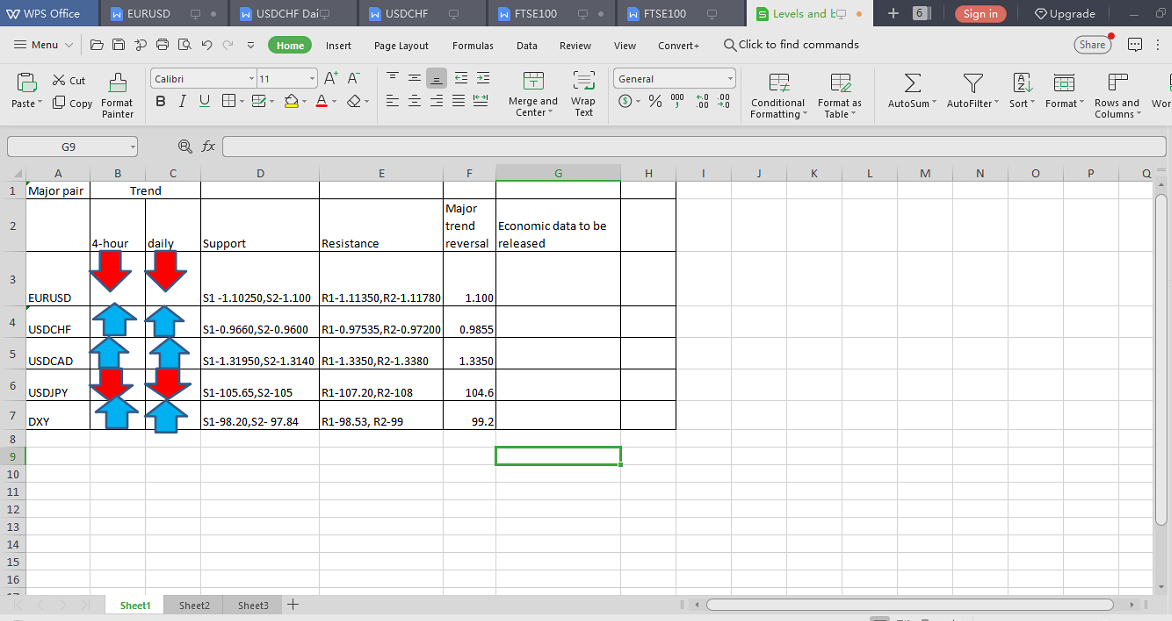1172x621 pixels.
Task: Switch to Sheet2 tab
Action: point(194,605)
